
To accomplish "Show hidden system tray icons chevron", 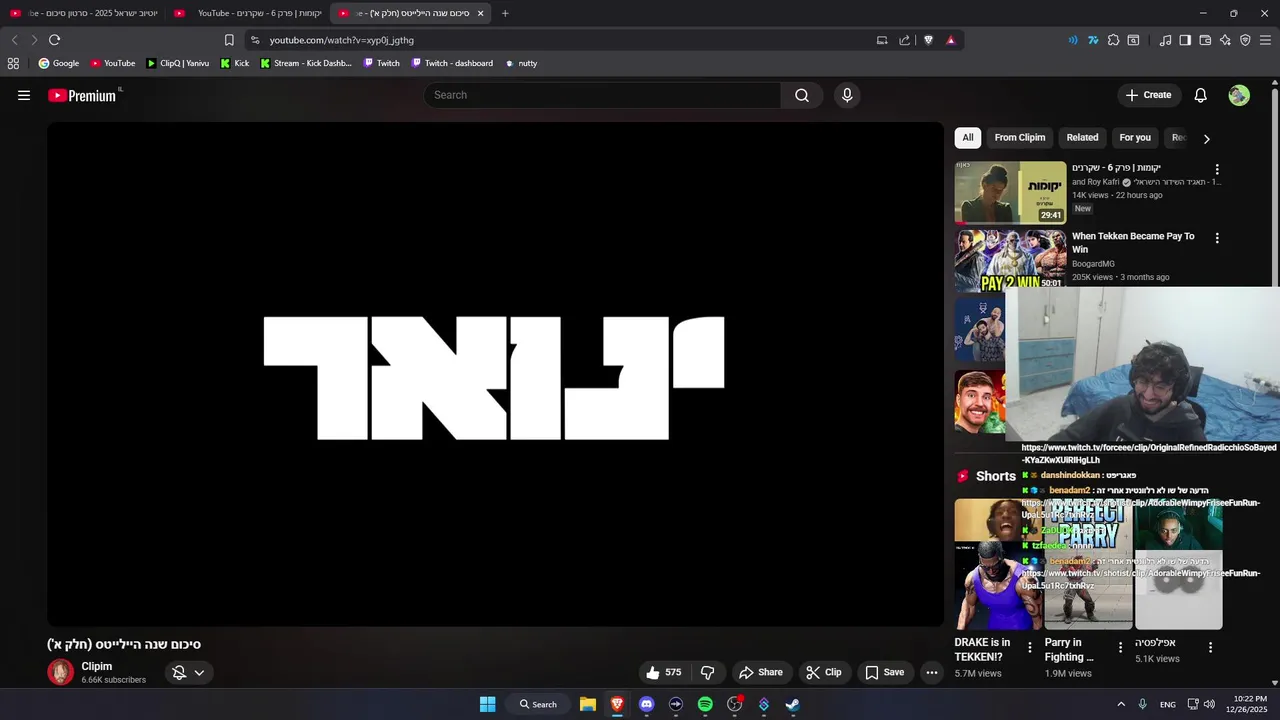I will (1121, 704).
